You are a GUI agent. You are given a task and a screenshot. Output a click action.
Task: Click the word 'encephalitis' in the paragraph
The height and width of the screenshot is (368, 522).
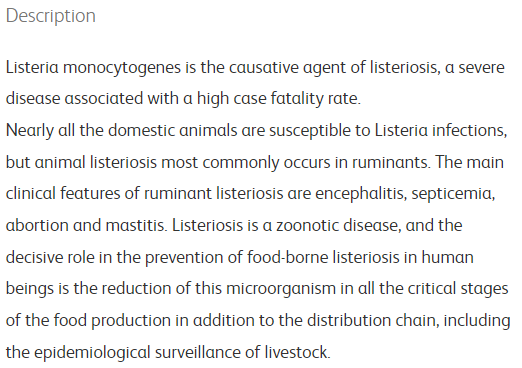(359, 194)
